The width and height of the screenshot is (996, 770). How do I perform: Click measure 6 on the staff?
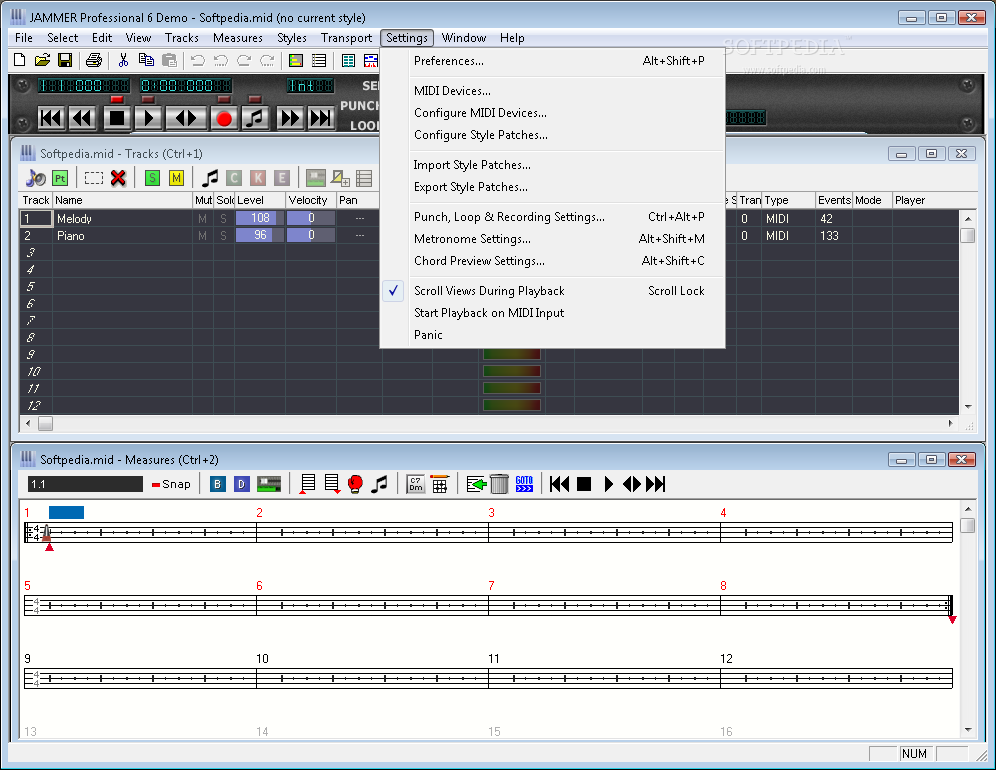pyautogui.click(x=372, y=605)
